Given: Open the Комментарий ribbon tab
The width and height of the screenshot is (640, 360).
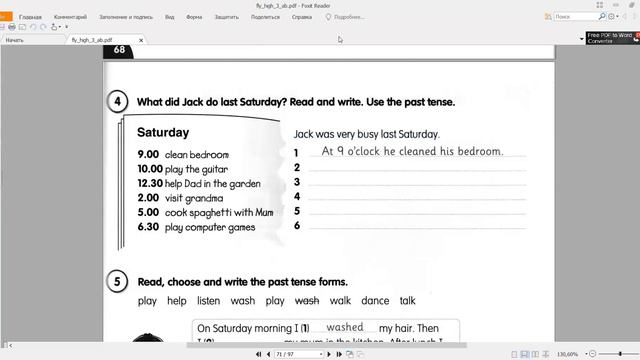Looking at the screenshot, I should point(70,17).
